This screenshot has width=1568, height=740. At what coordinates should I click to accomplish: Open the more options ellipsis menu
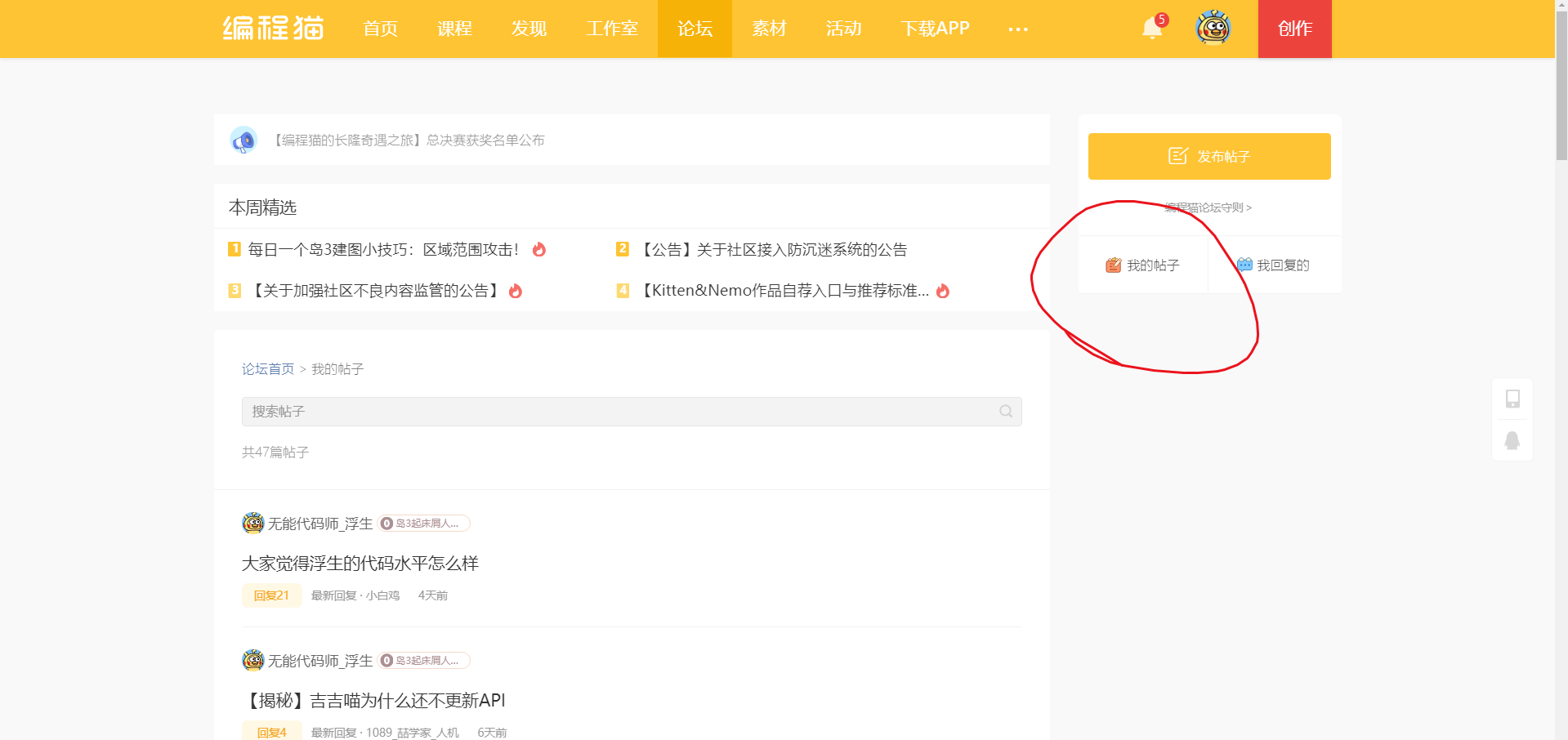coord(1018,29)
